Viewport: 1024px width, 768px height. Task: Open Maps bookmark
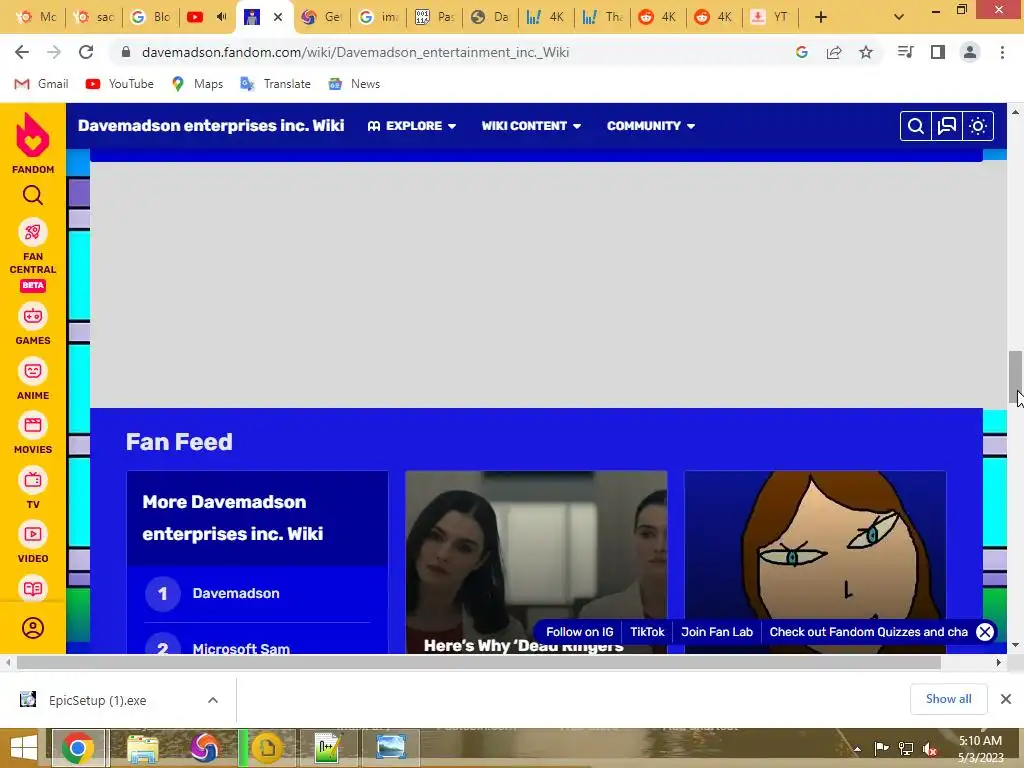click(197, 84)
